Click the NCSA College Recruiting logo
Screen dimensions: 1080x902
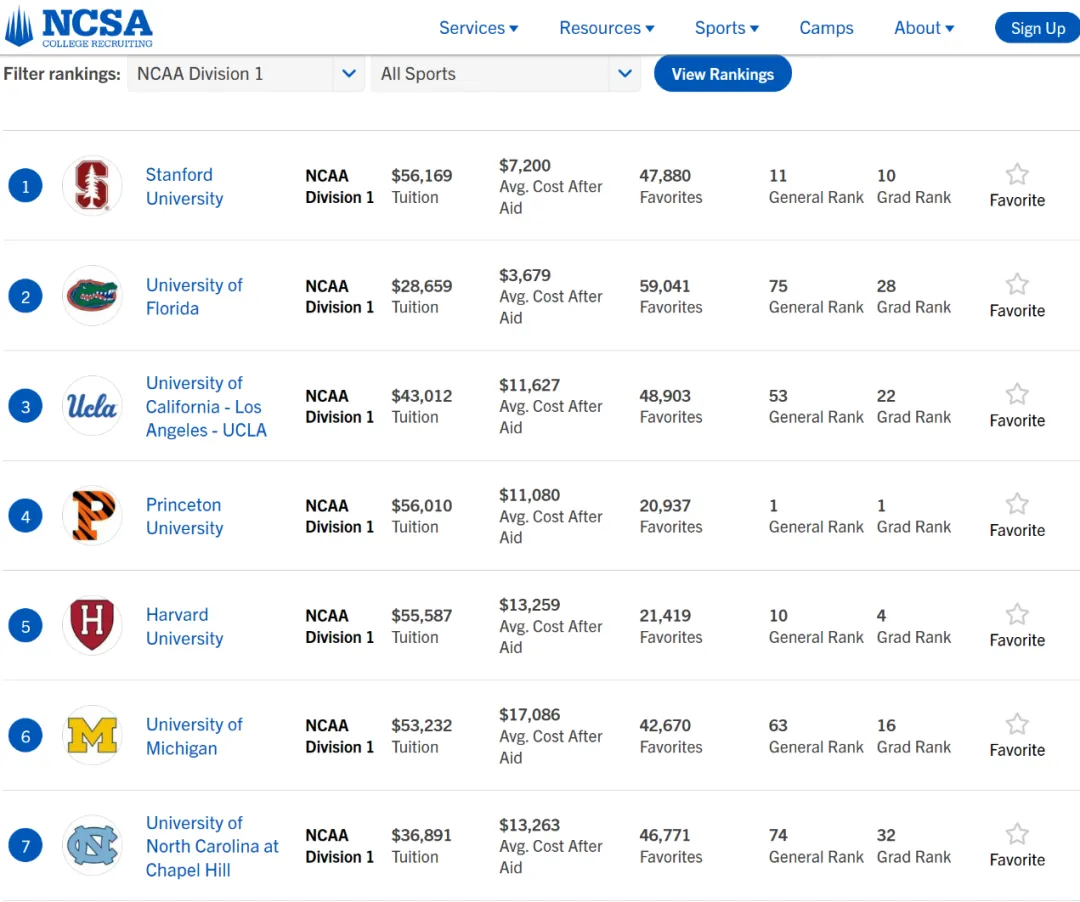pos(78,27)
